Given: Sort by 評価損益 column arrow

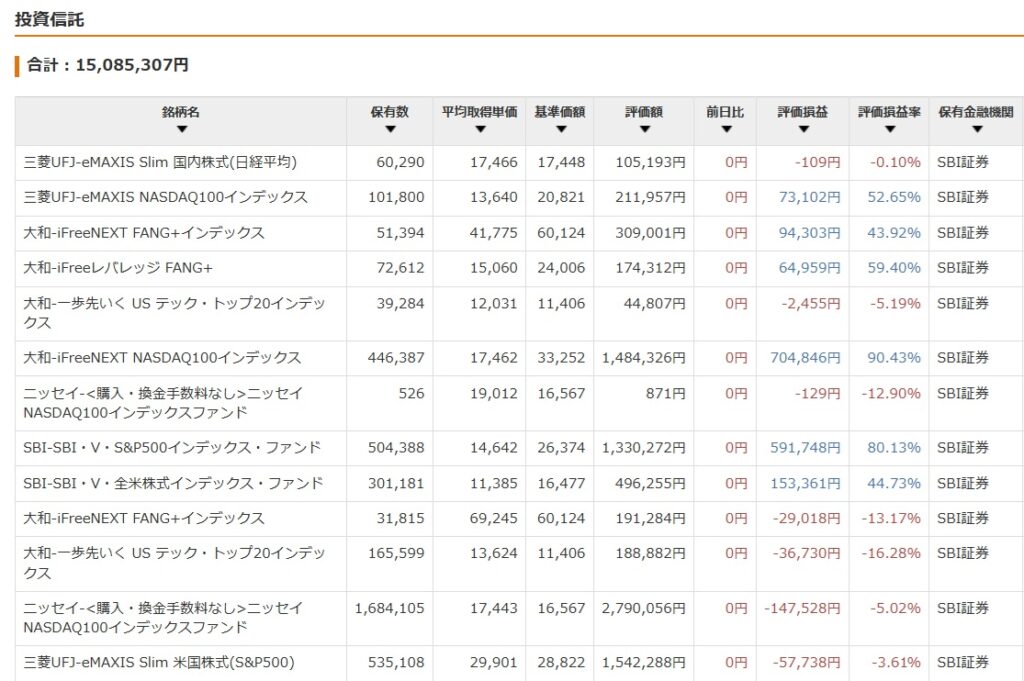Looking at the screenshot, I should (803, 129).
